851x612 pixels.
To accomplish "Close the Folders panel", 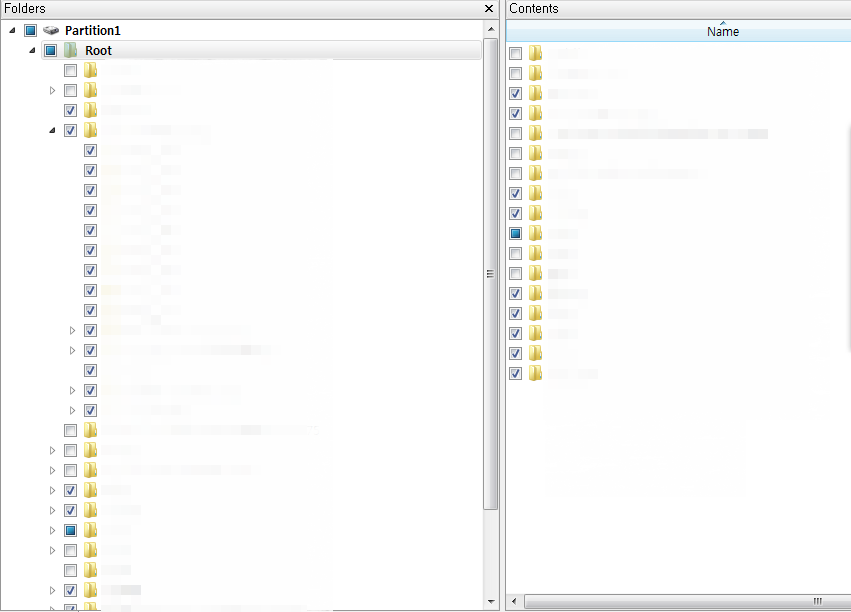I will pos(489,9).
